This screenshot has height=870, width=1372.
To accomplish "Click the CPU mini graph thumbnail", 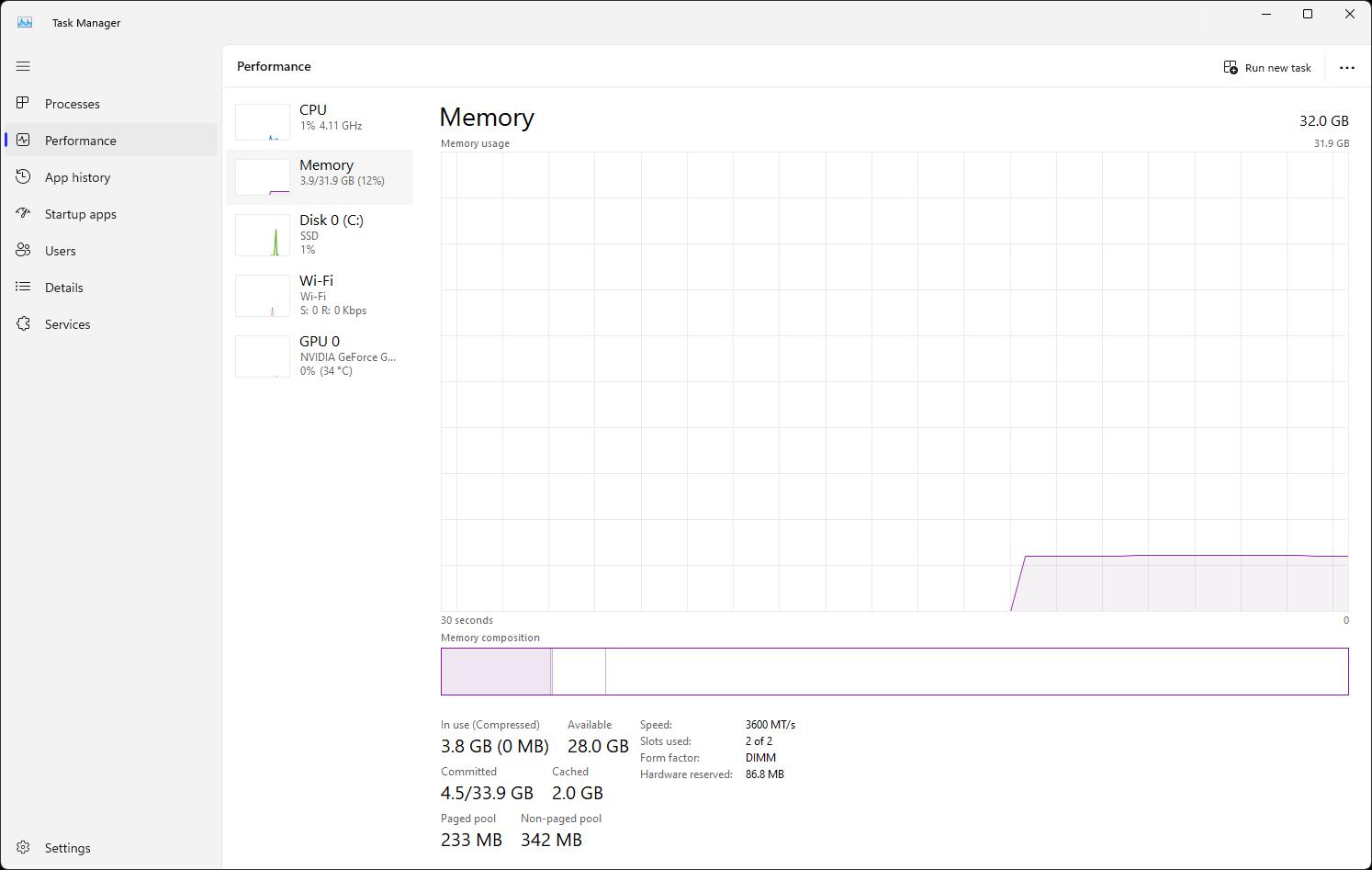I will click(x=263, y=122).
